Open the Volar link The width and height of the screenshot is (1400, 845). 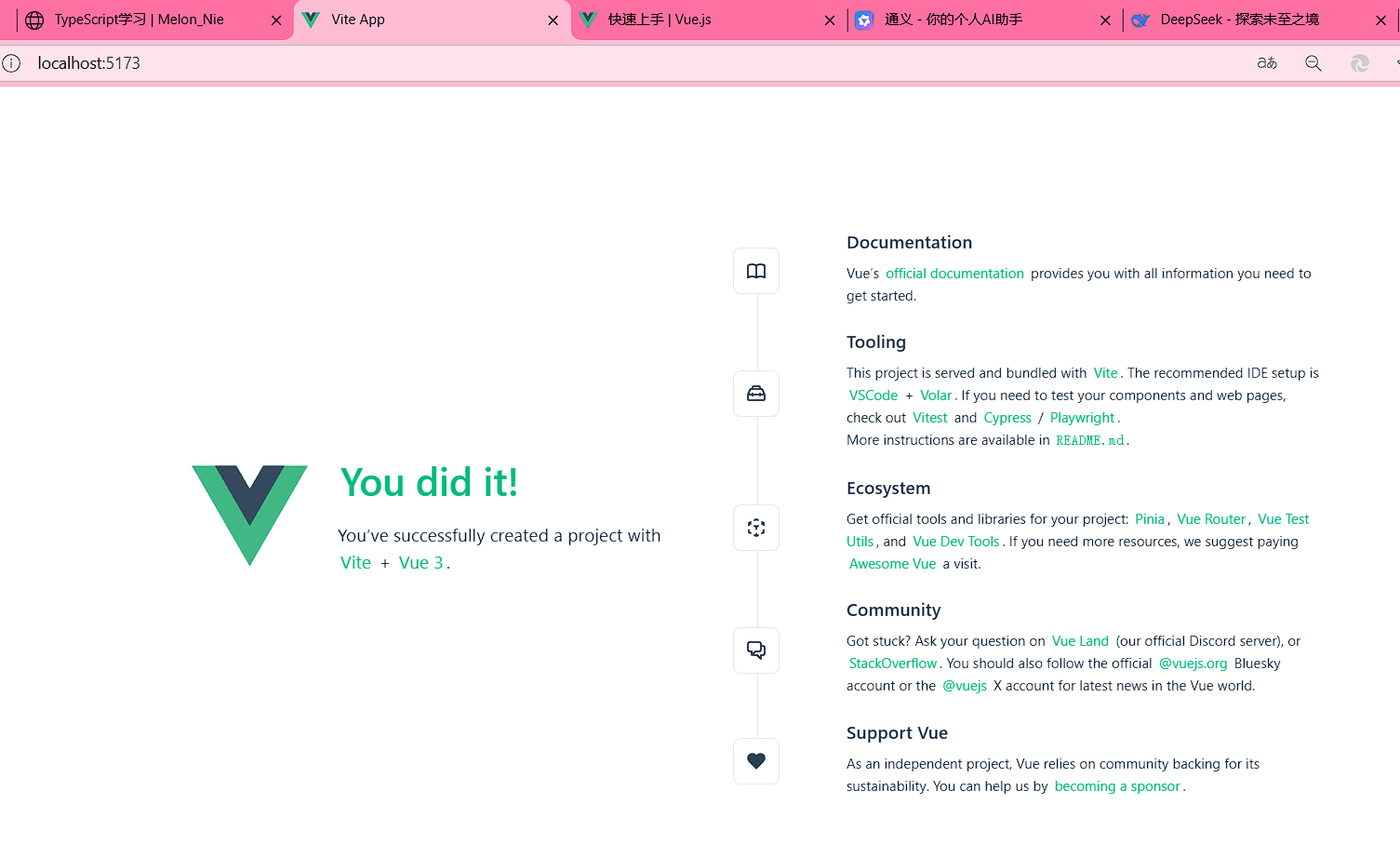click(936, 396)
